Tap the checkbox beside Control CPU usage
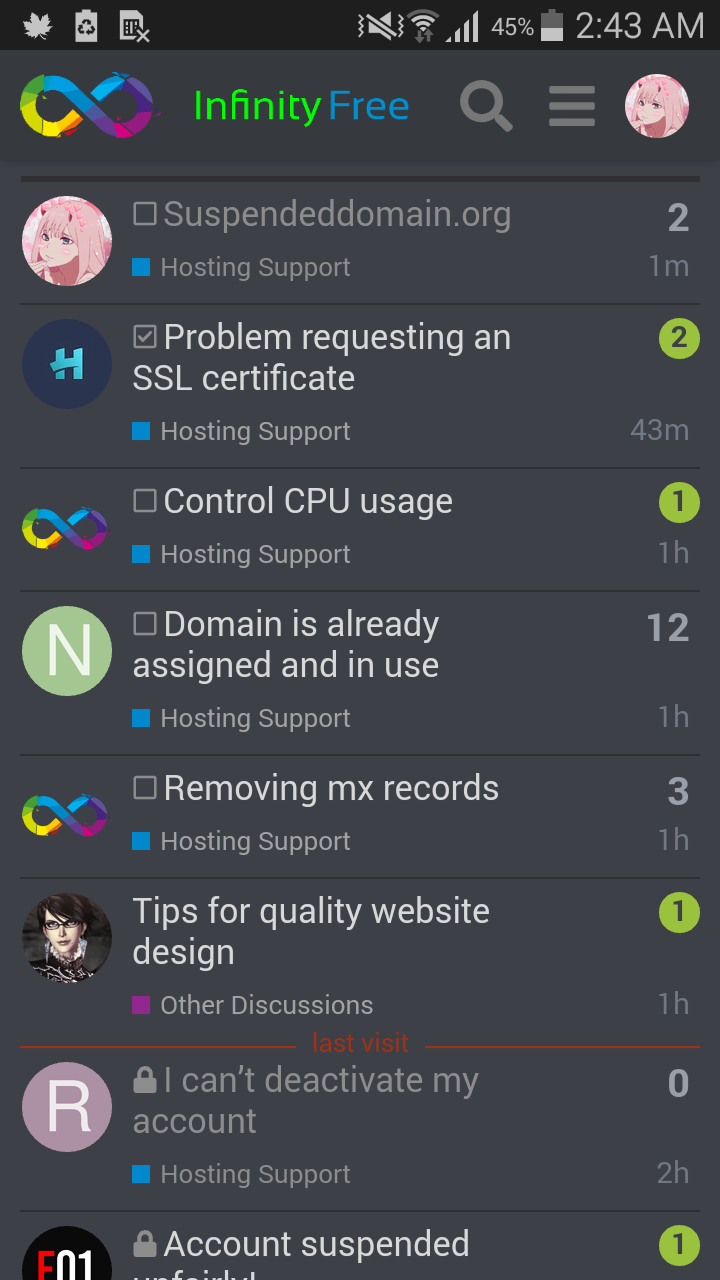 145,501
